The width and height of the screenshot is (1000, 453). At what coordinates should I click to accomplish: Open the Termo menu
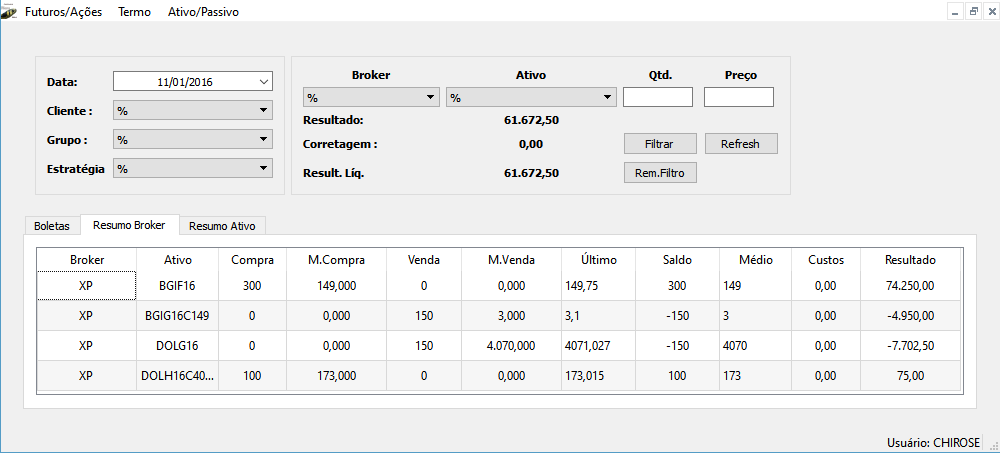pos(135,12)
